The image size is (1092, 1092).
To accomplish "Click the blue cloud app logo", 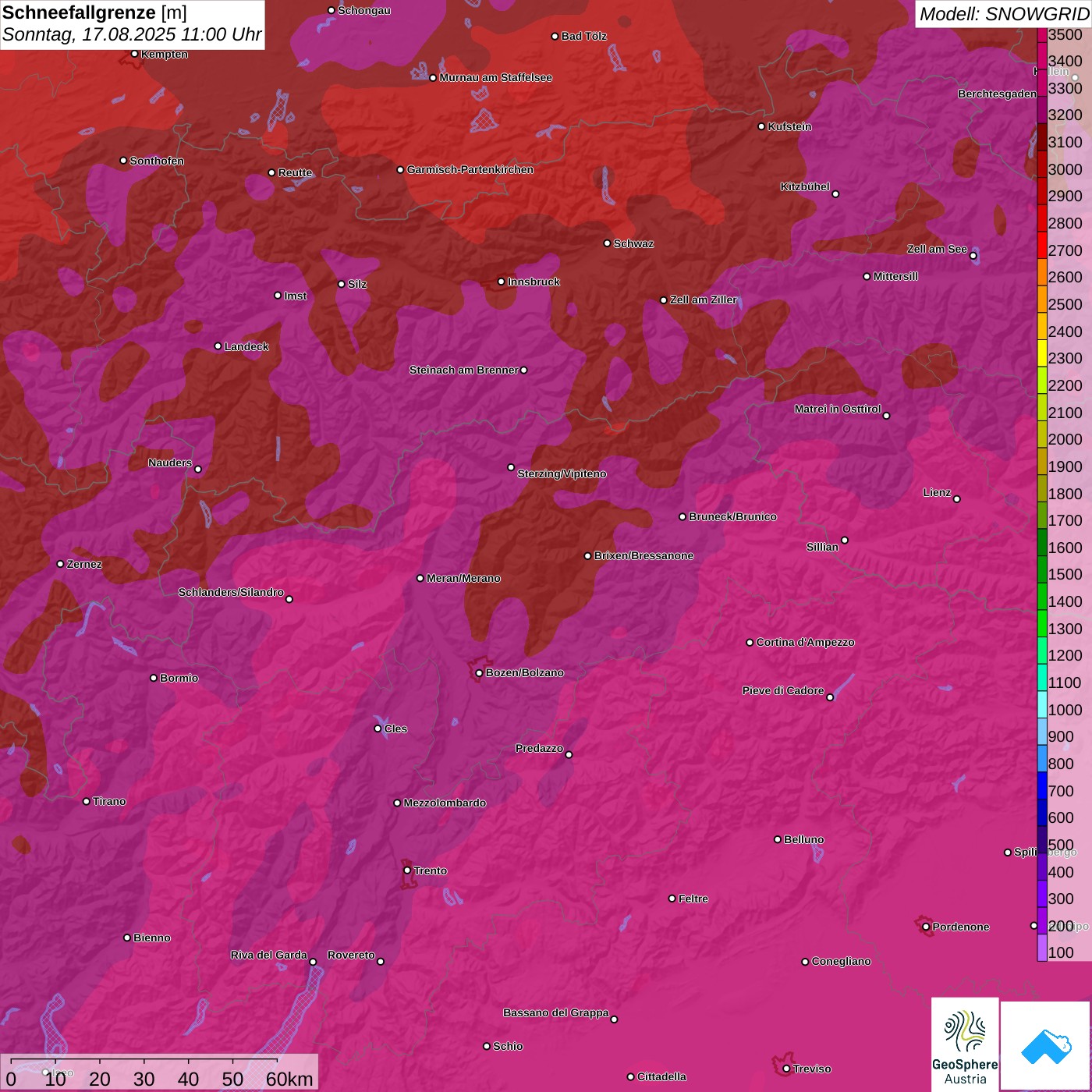I will click(1045, 1045).
